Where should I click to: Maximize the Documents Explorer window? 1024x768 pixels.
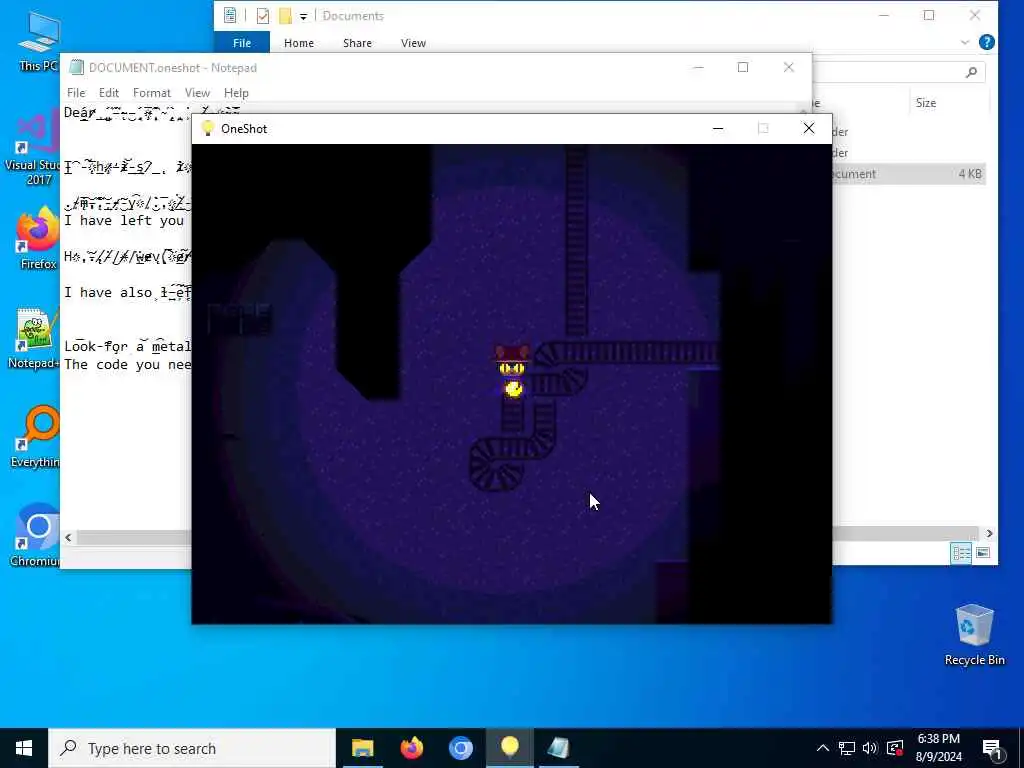coord(929,15)
